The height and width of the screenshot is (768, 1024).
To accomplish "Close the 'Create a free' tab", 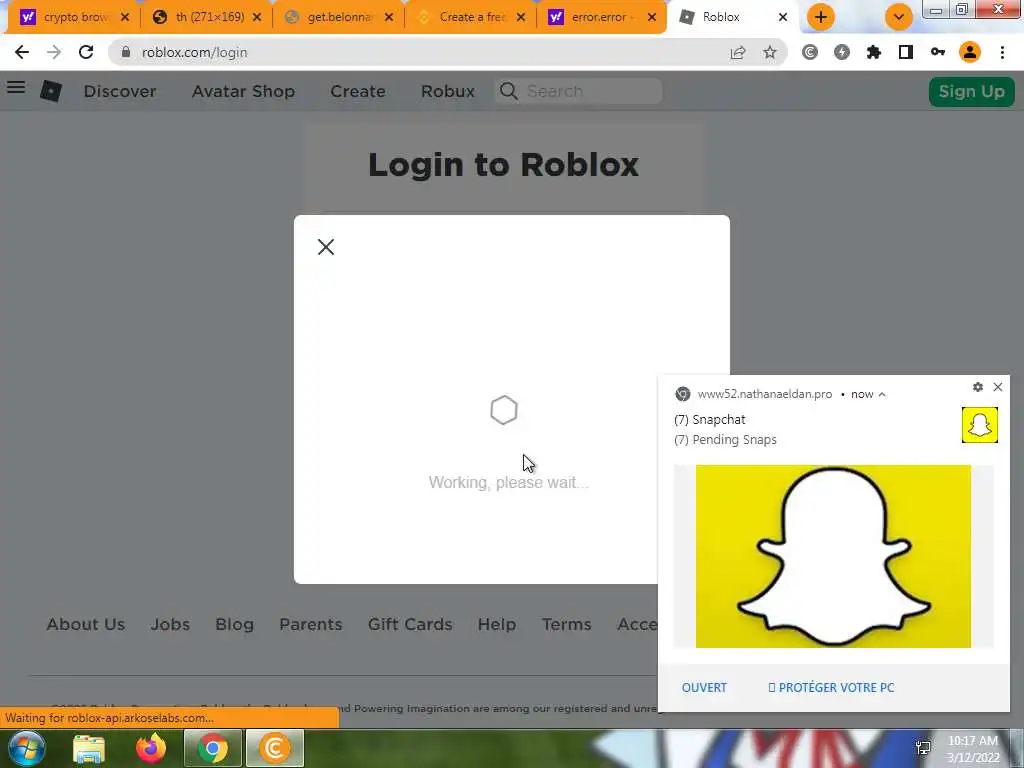I will (x=520, y=17).
